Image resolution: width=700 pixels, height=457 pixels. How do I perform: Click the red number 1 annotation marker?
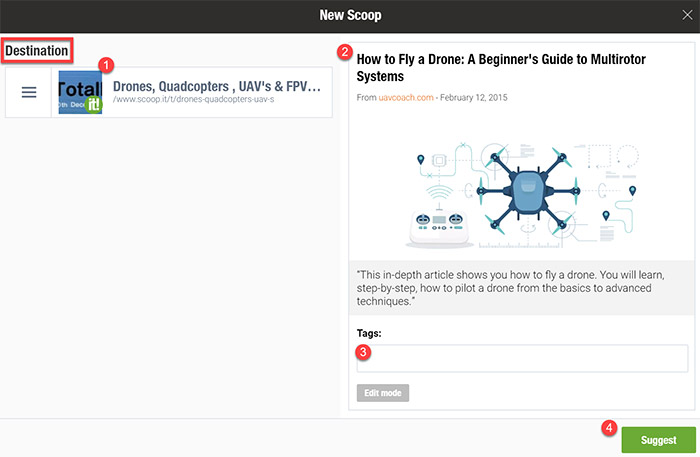tap(106, 63)
